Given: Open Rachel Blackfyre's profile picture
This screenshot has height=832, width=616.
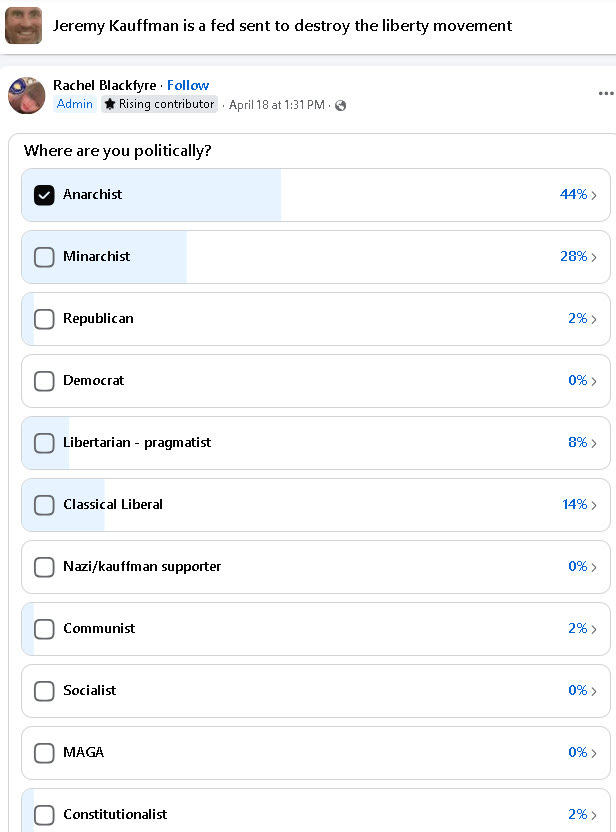Looking at the screenshot, I should [27, 96].
